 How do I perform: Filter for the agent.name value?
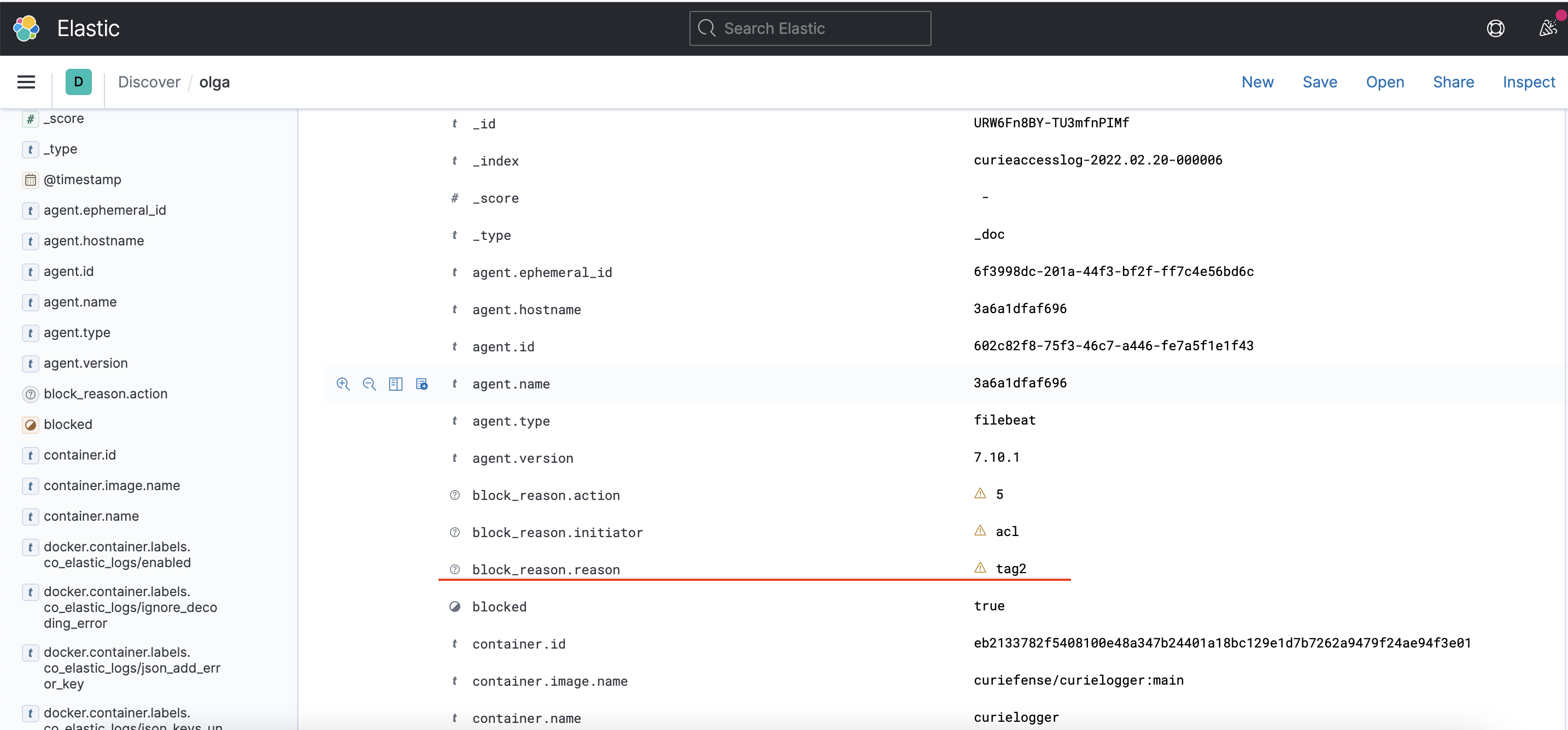tap(343, 384)
